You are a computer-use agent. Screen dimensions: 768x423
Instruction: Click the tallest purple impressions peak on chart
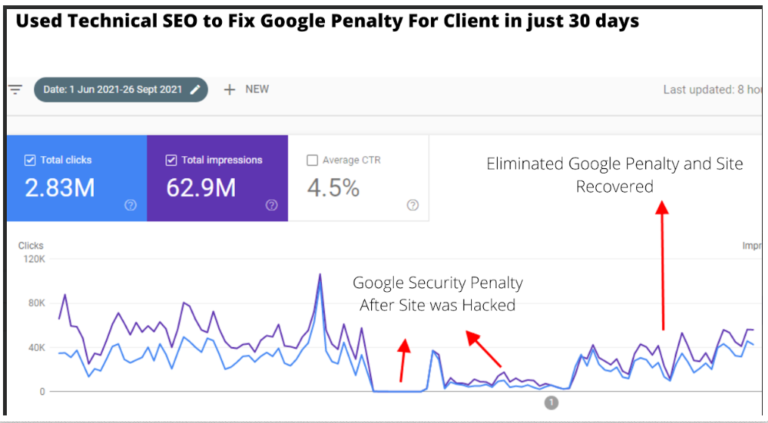[x=320, y=276]
